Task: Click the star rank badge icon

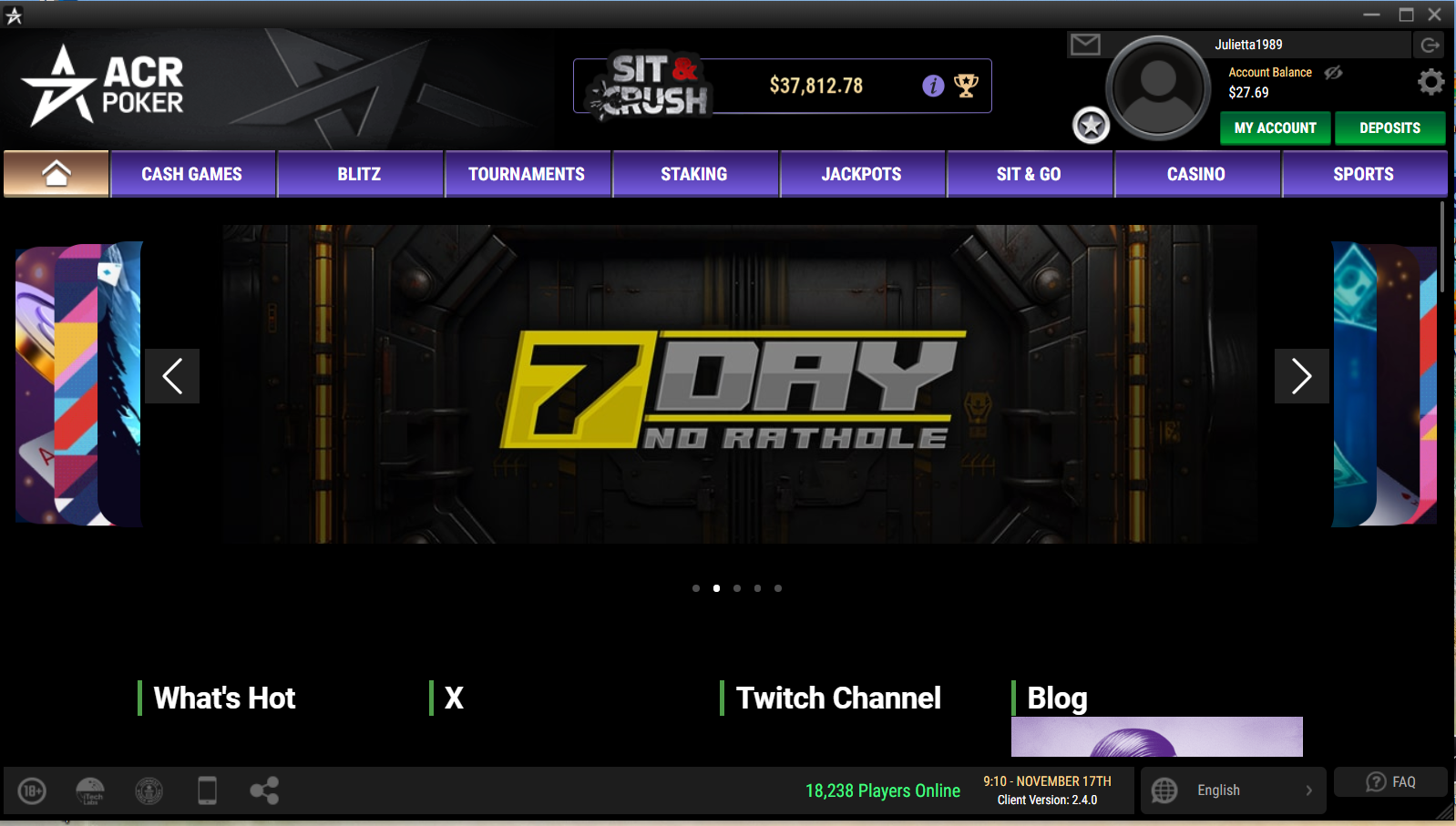Action: (x=1091, y=126)
